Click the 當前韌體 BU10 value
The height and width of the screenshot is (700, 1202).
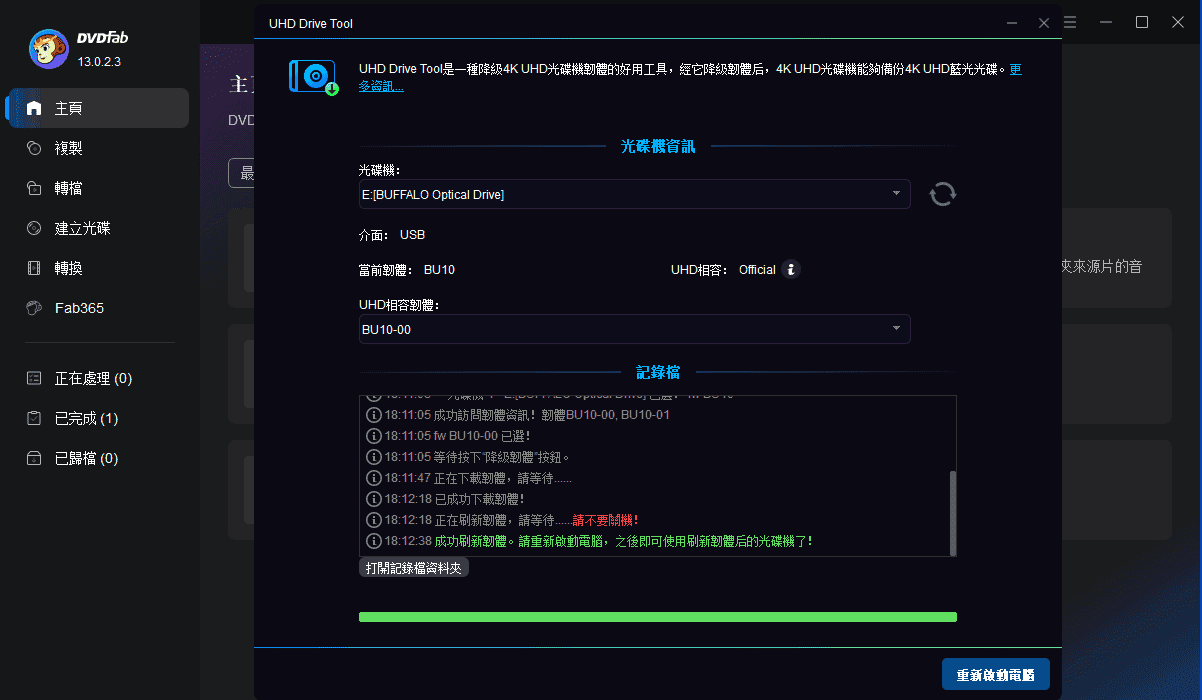pyautogui.click(x=439, y=270)
